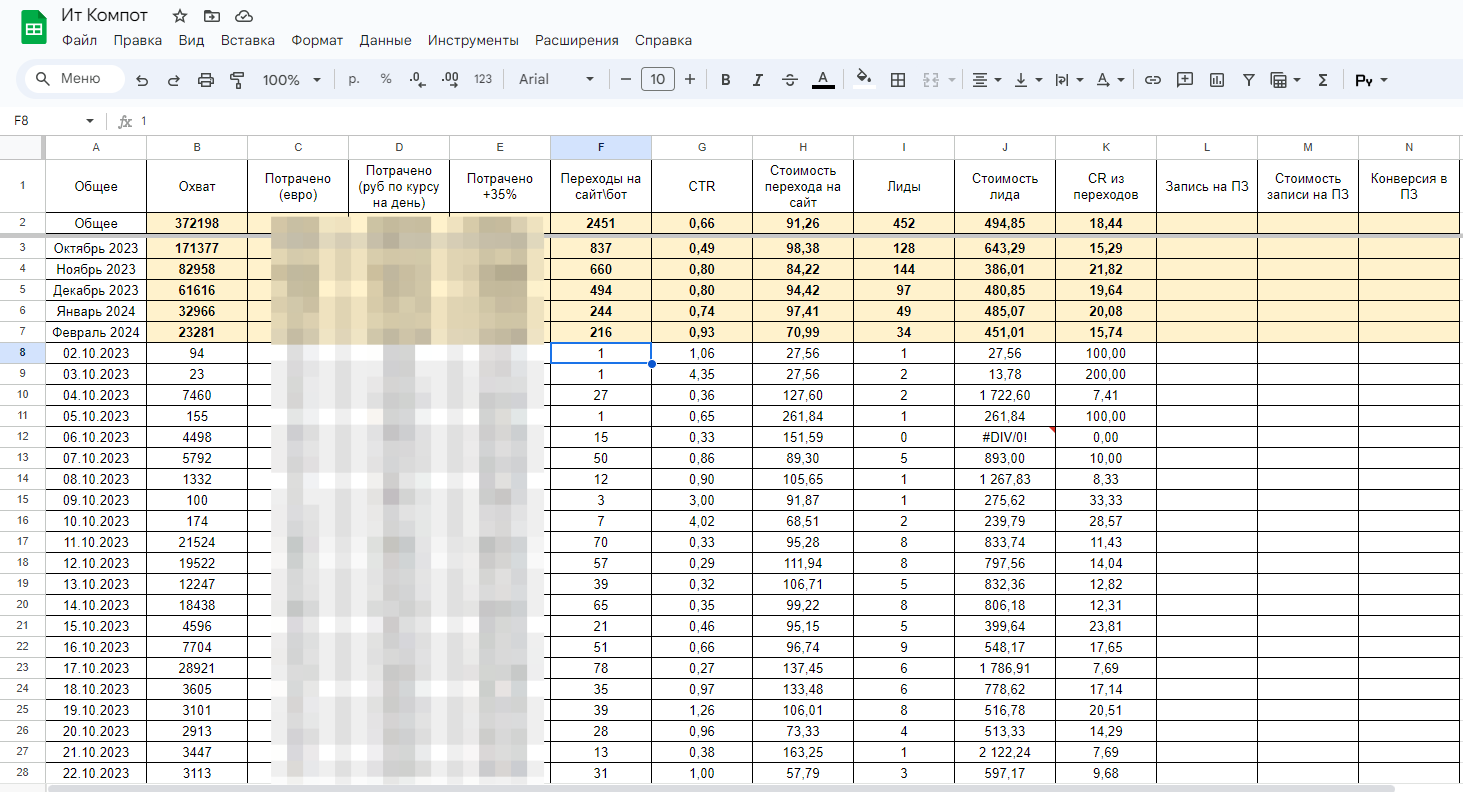1463x792 pixels.
Task: Open the Формат menu
Action: (317, 41)
